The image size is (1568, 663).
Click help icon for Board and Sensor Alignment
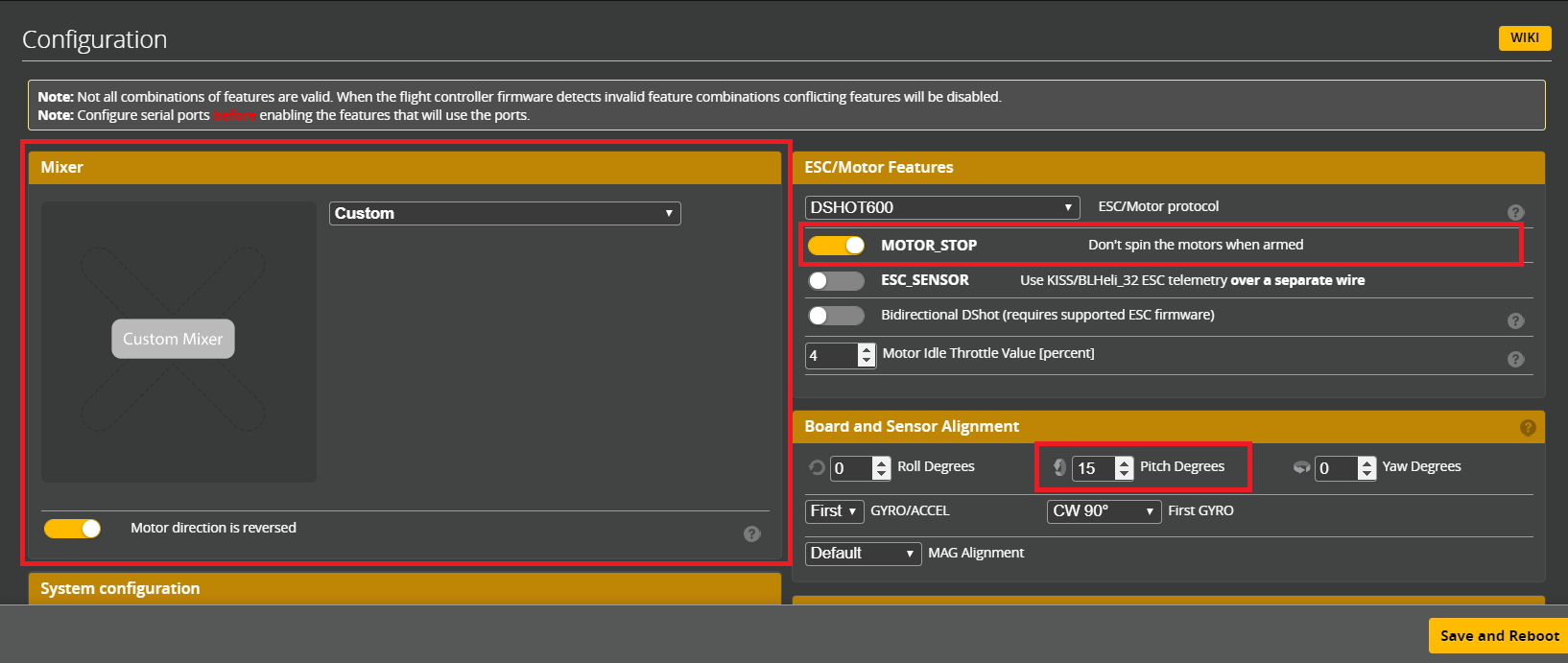tap(1529, 427)
